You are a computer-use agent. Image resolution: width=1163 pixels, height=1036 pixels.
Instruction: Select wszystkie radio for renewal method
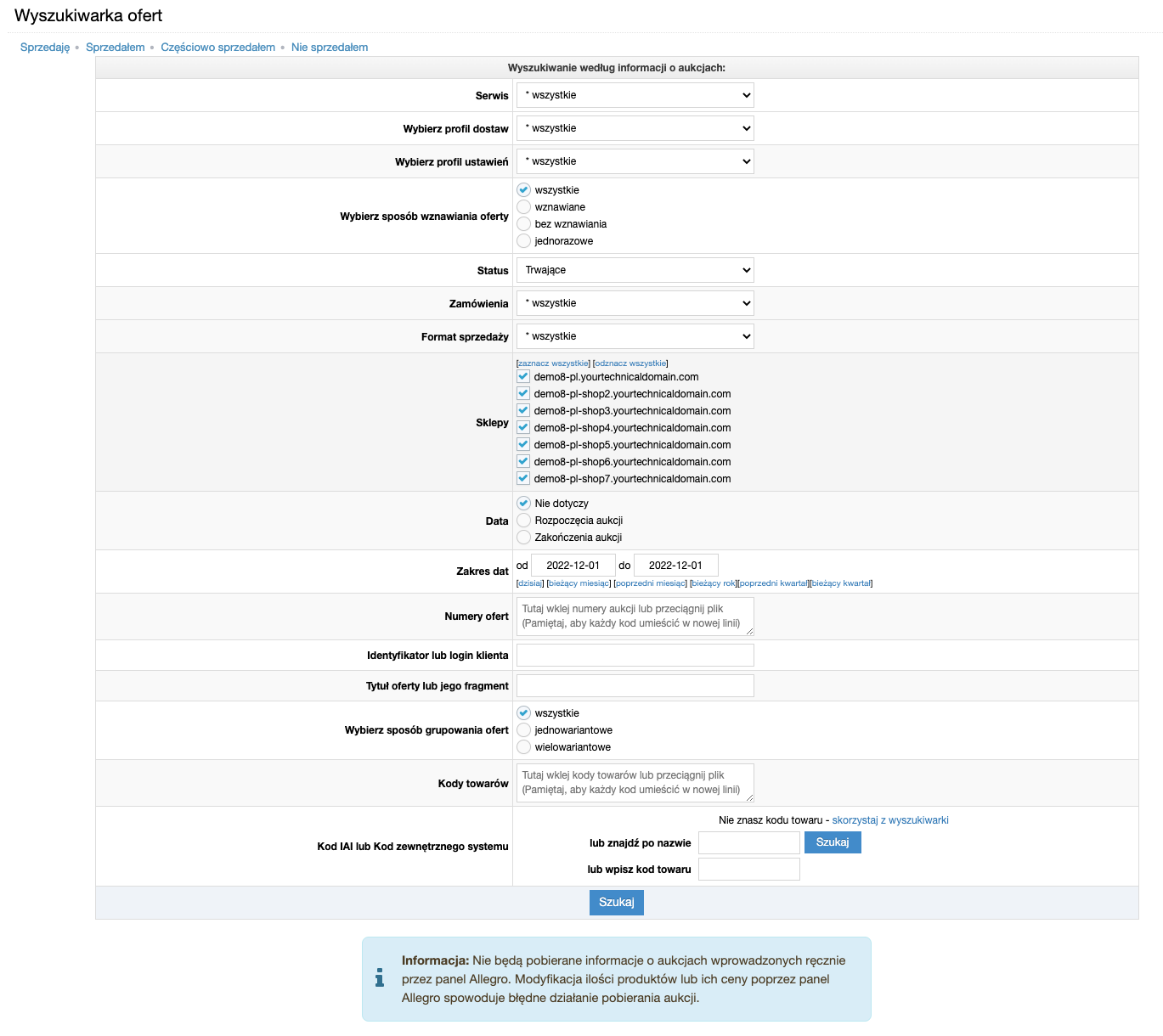pos(524,190)
